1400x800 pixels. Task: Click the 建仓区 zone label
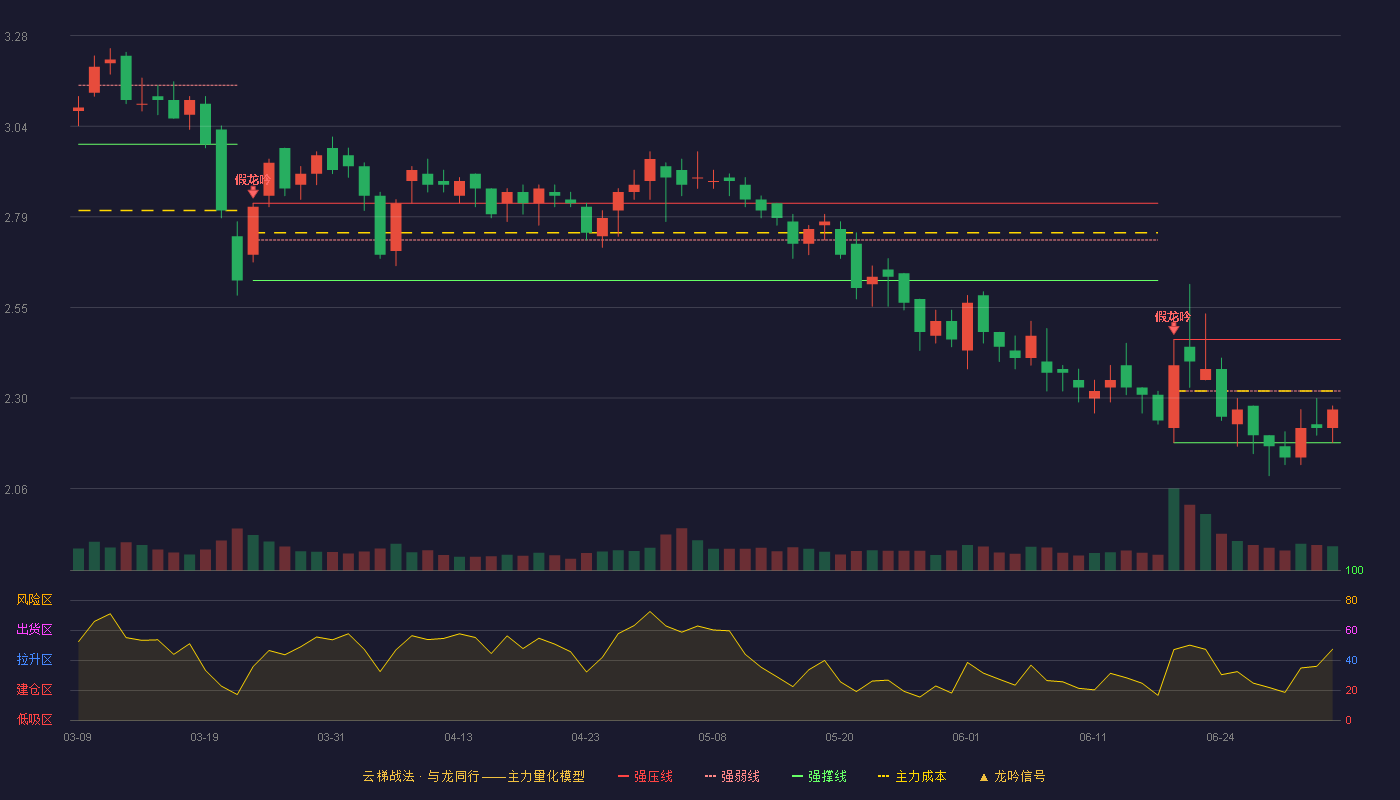click(x=34, y=690)
